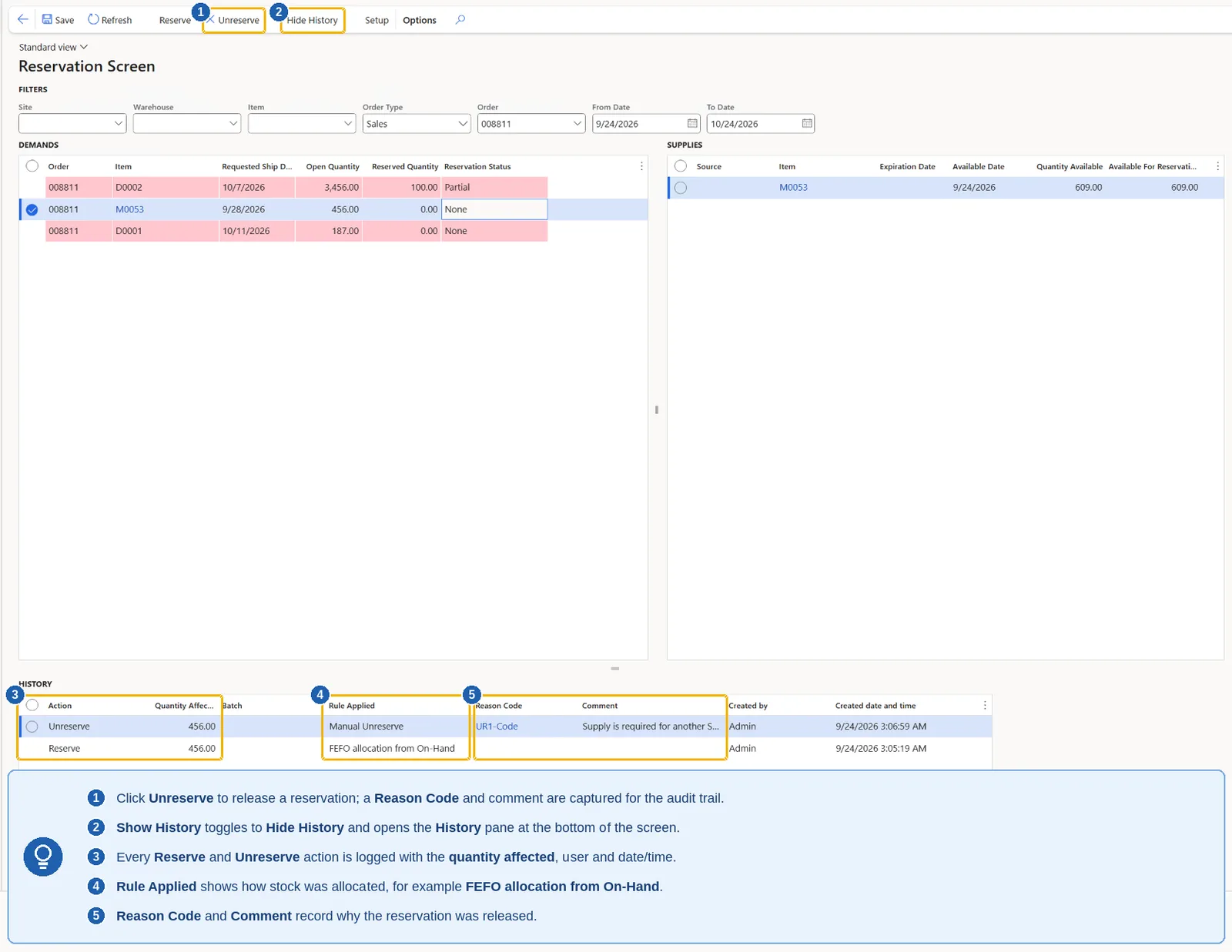
Task: Expand the Standard view selector
Action: (x=53, y=47)
